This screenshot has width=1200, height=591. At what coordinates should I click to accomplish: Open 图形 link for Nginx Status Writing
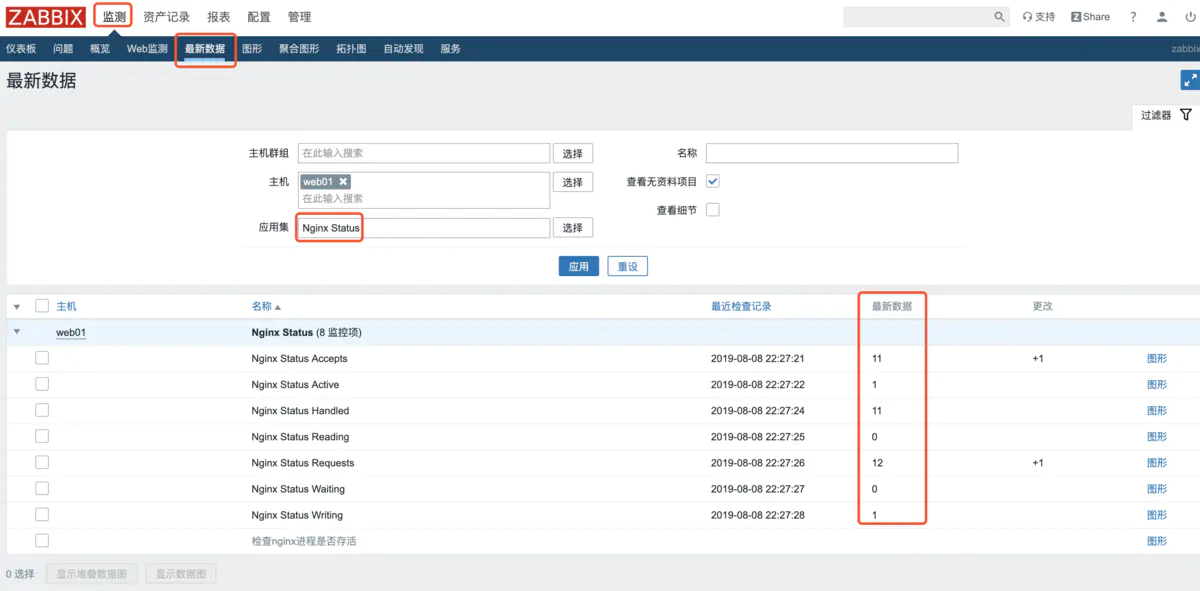pyautogui.click(x=1157, y=514)
